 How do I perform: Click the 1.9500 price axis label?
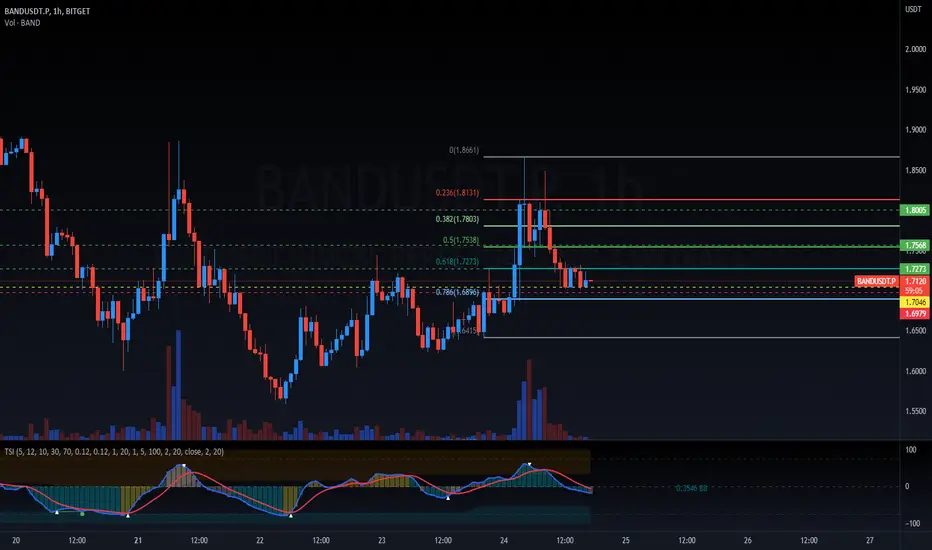pyautogui.click(x=915, y=90)
